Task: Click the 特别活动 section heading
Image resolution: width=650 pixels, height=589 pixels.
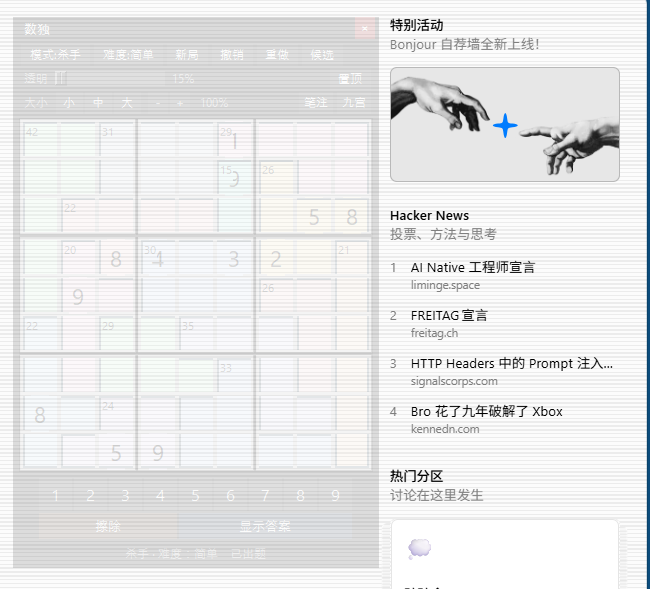Action: click(x=417, y=25)
